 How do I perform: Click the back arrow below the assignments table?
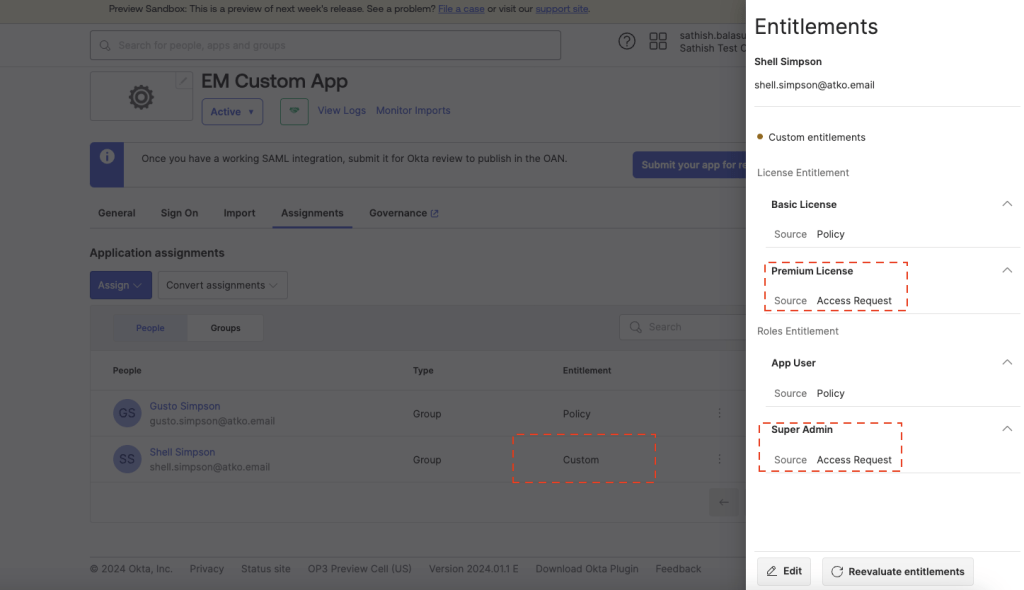click(x=723, y=502)
